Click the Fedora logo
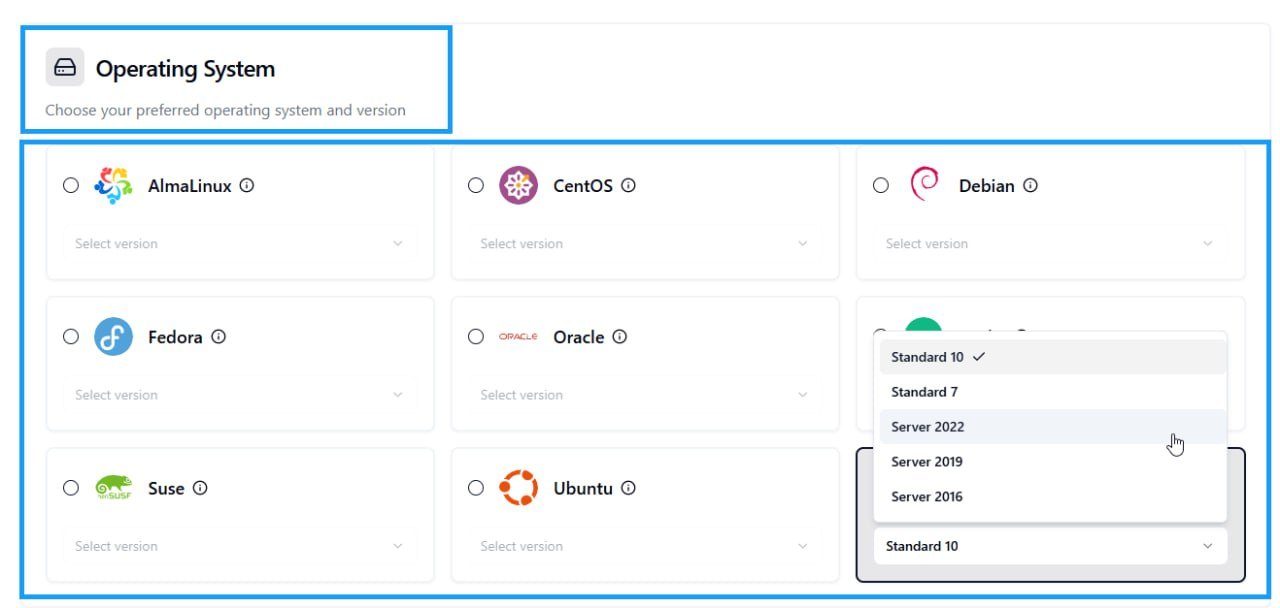Image resolution: width=1280 pixels, height=608 pixels. click(x=113, y=336)
